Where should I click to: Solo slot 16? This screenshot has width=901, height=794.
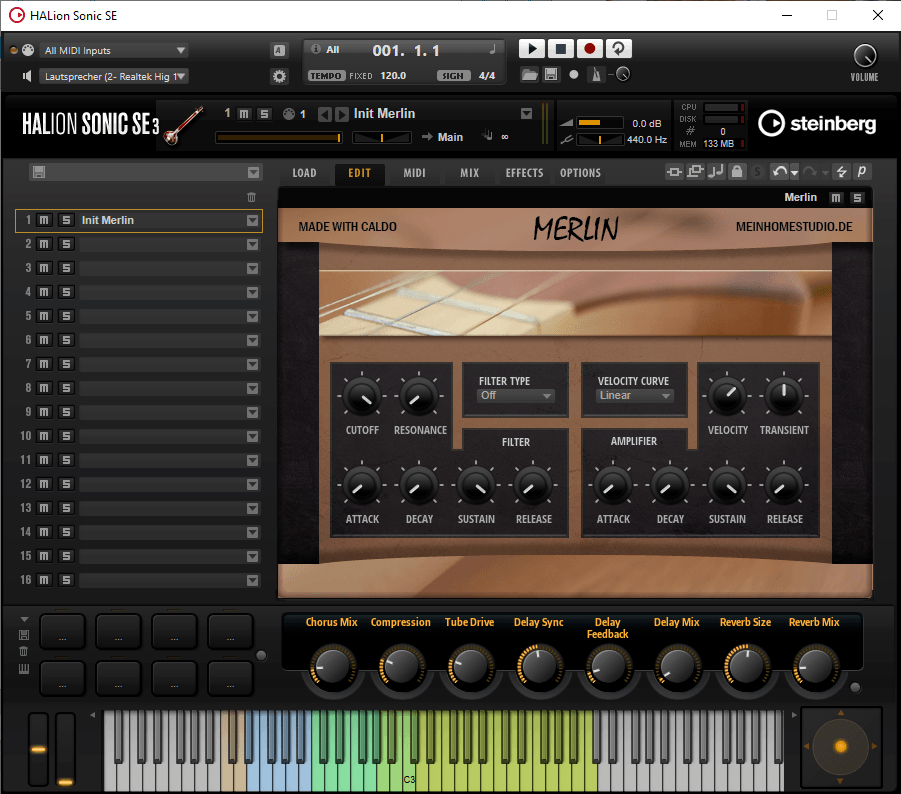coord(66,580)
